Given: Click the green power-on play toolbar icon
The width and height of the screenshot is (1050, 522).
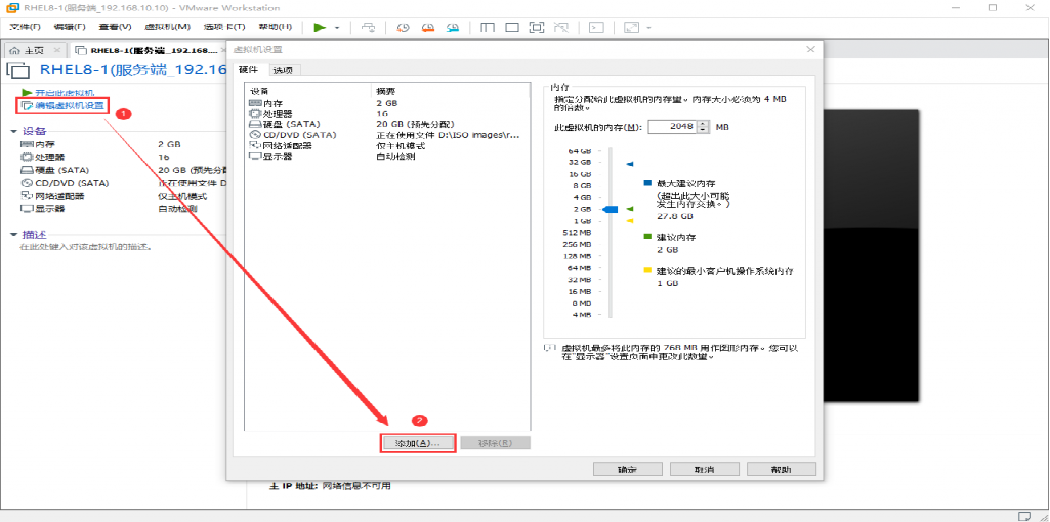Looking at the screenshot, I should click(319, 27).
